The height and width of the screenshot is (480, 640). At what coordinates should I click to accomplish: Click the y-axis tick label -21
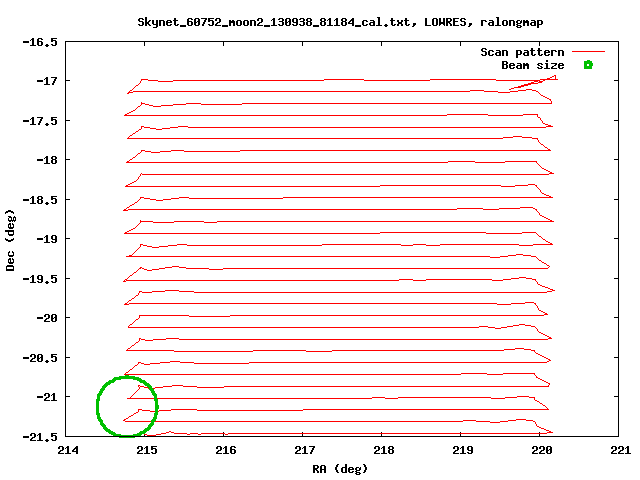pyautogui.click(x=47, y=397)
